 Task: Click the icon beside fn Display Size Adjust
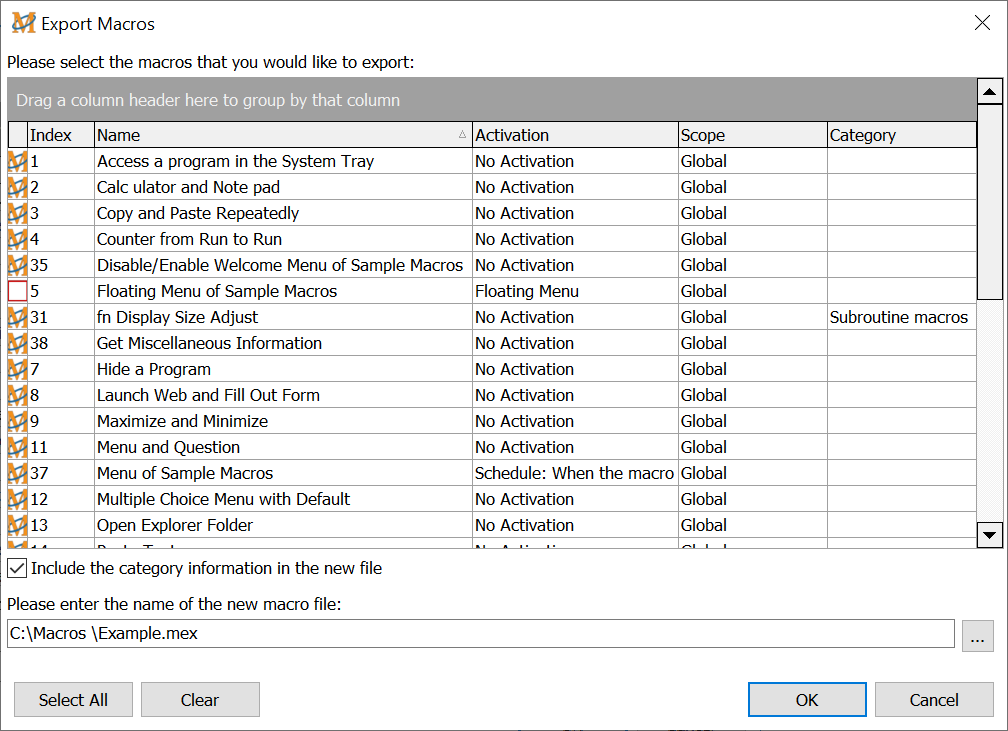17,317
